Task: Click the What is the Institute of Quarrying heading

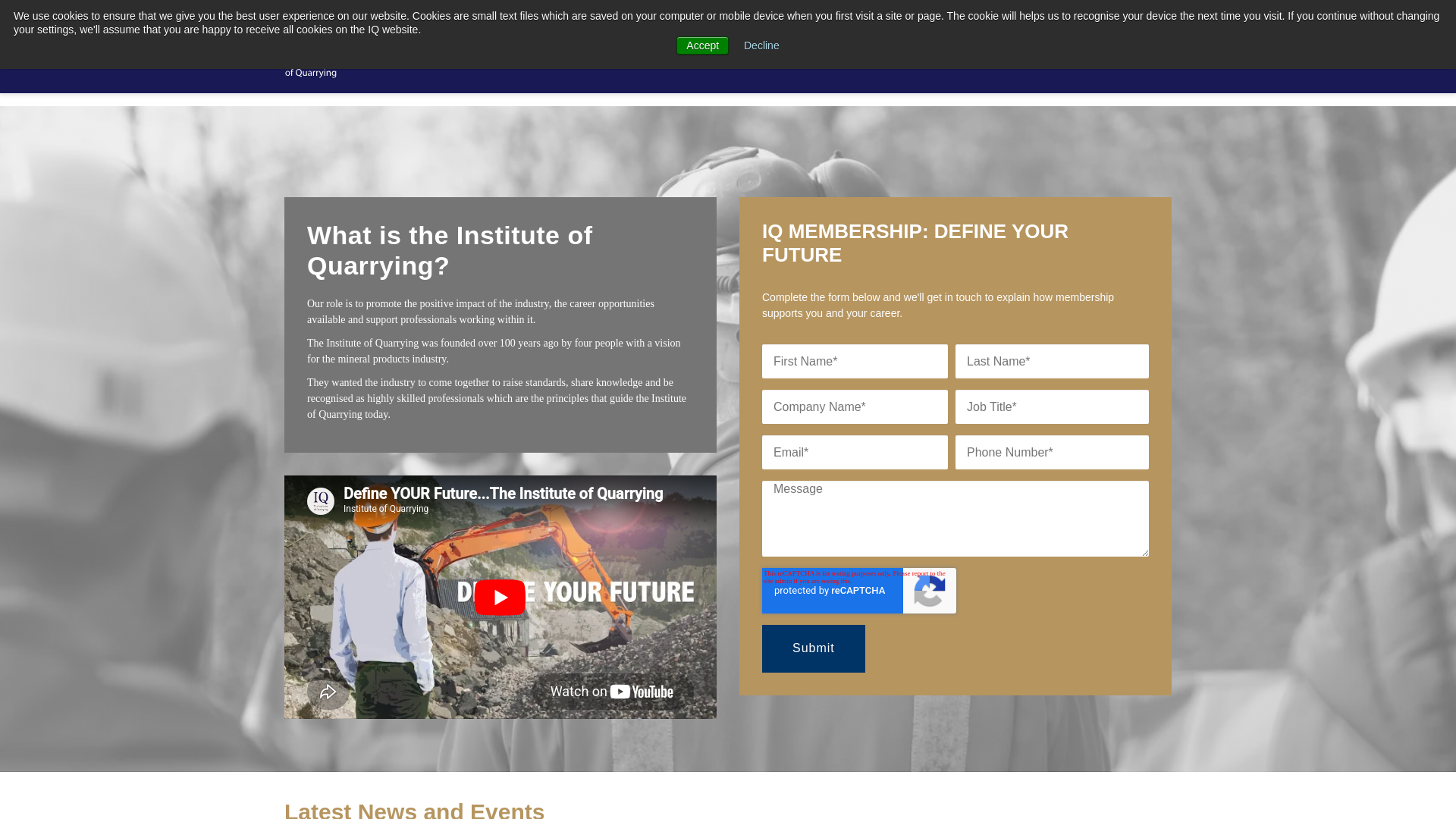Action: click(450, 250)
